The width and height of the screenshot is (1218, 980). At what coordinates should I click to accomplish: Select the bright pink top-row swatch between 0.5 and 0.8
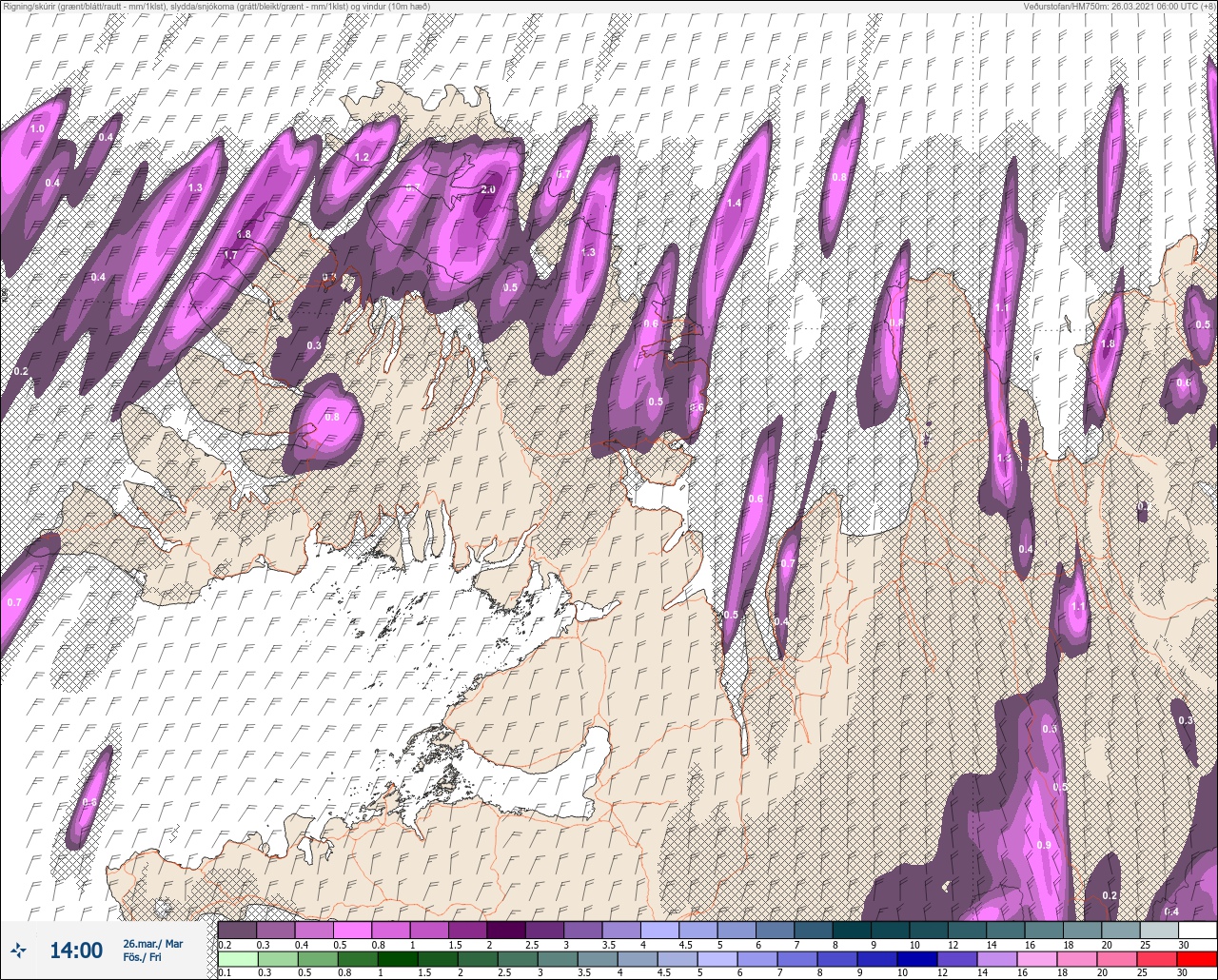[353, 930]
